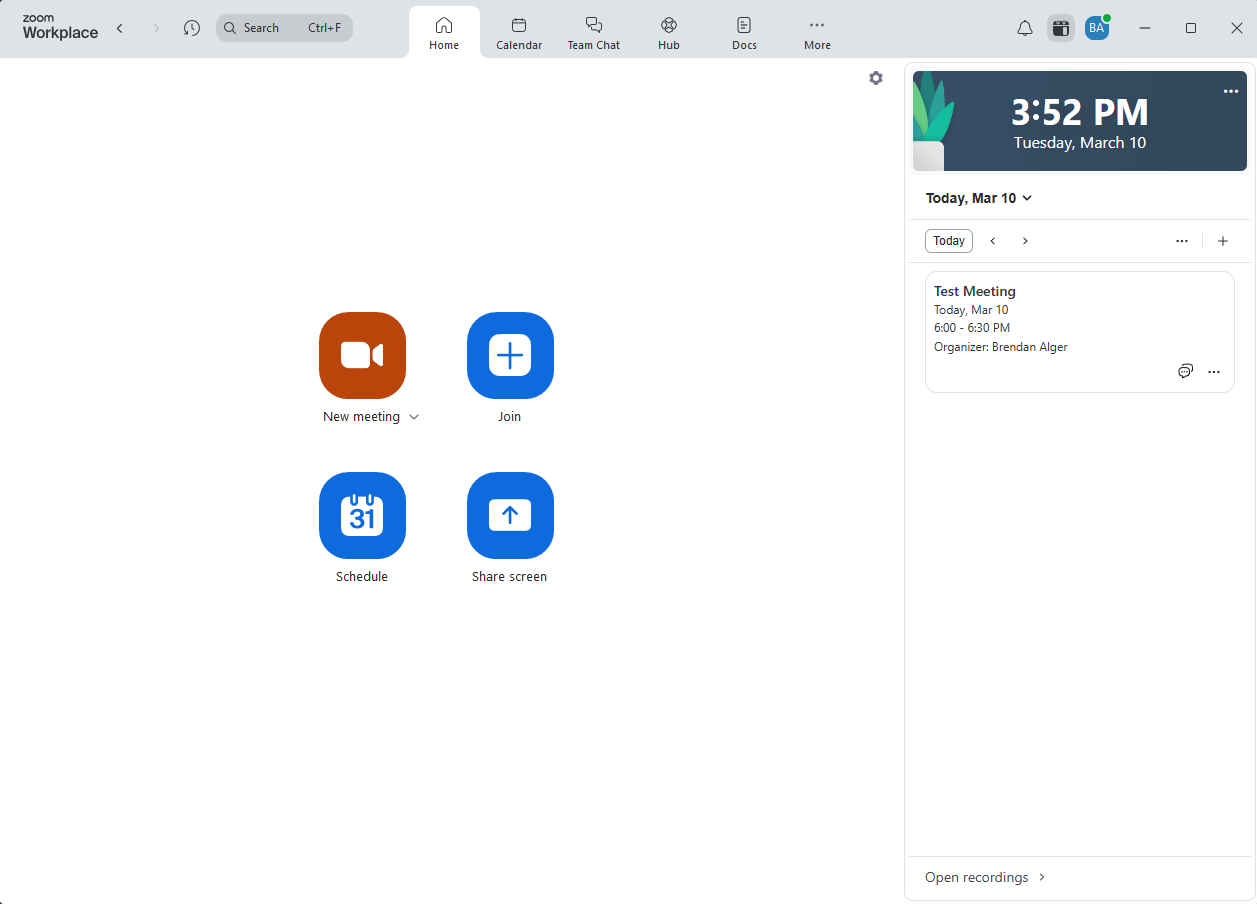Open the Schedule meeting icon
Screen dimensions: 1257x904
point(362,516)
